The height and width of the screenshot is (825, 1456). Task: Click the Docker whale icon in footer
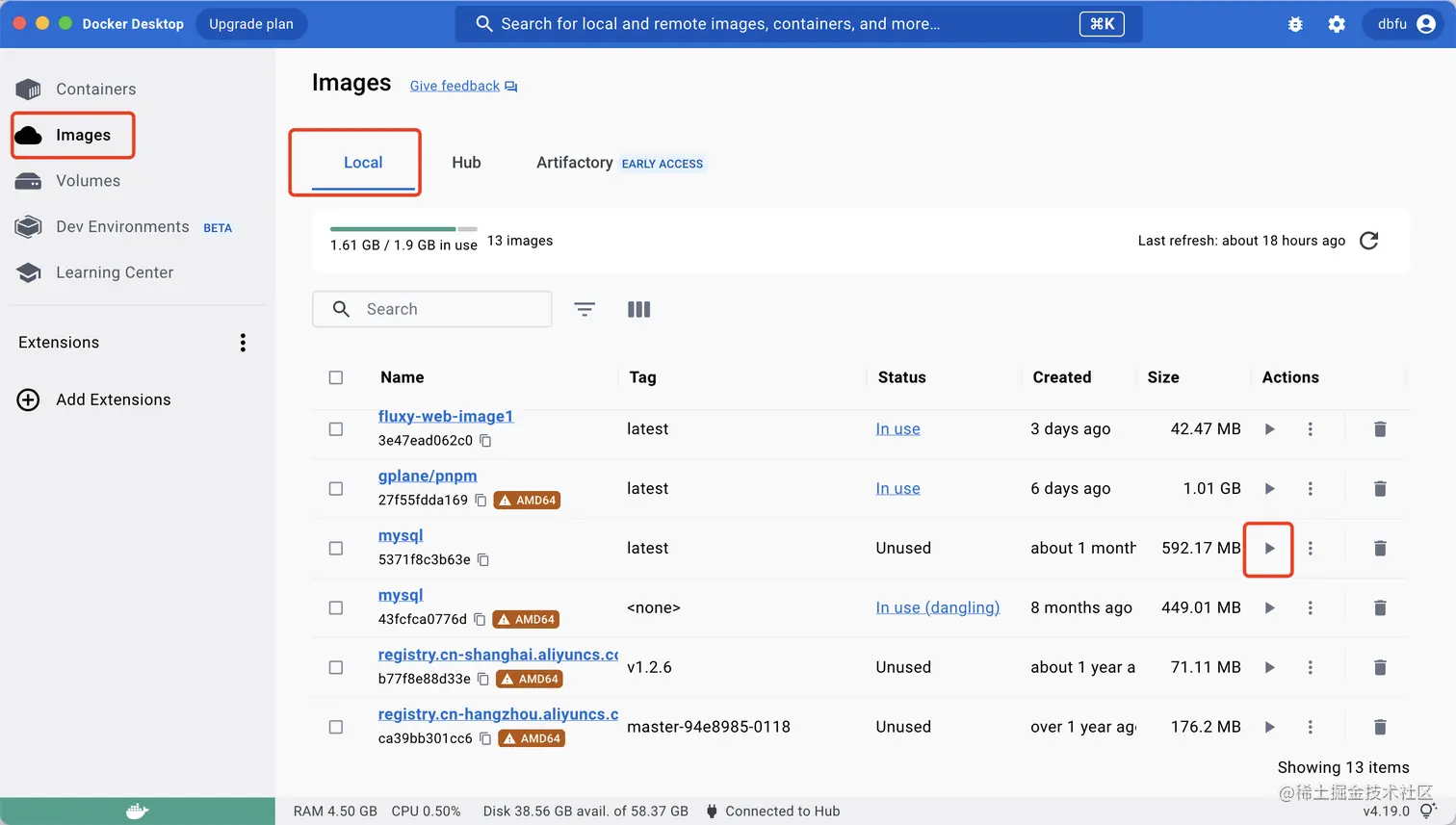pyautogui.click(x=138, y=812)
